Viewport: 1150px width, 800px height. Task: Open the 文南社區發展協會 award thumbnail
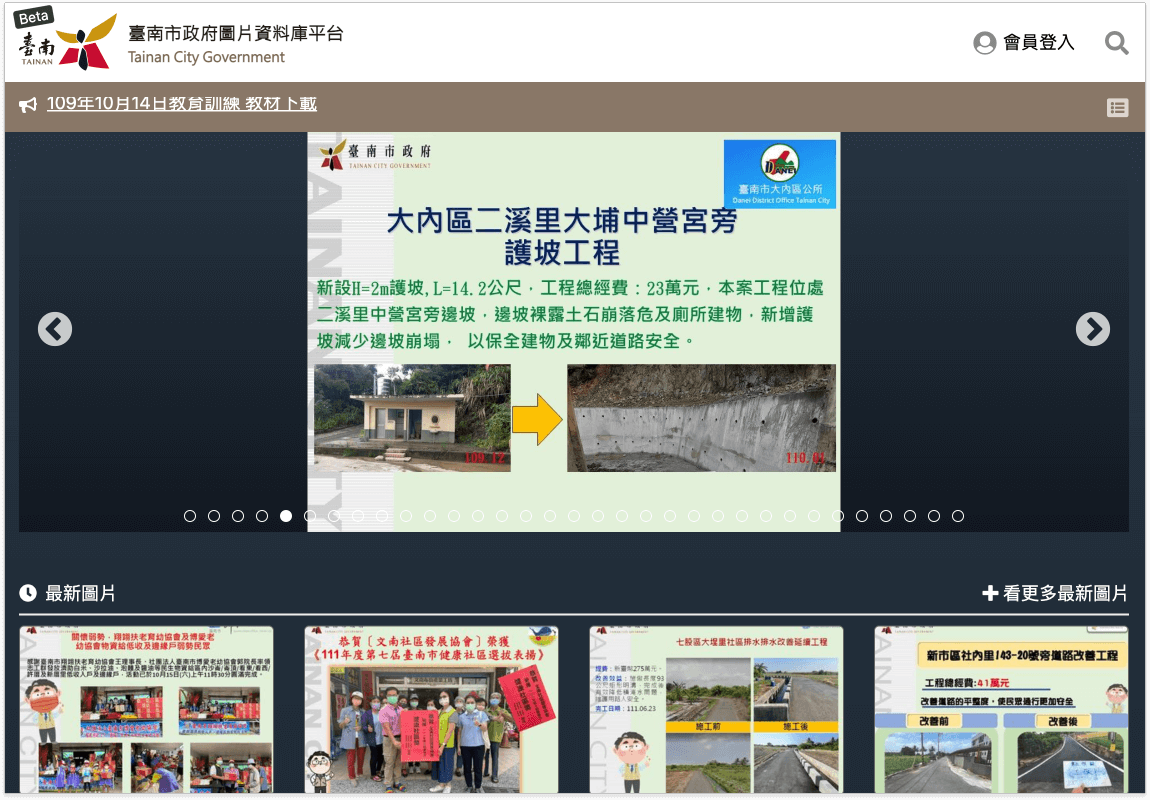click(431, 710)
